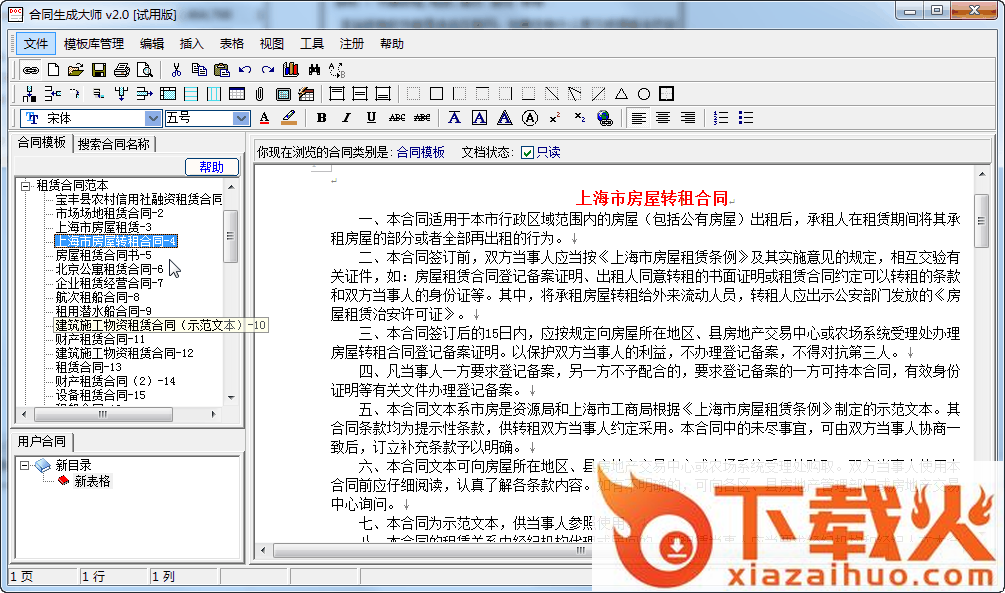Click the paperclip attachment icon
Image resolution: width=1005 pixels, height=593 pixels.
tap(259, 94)
